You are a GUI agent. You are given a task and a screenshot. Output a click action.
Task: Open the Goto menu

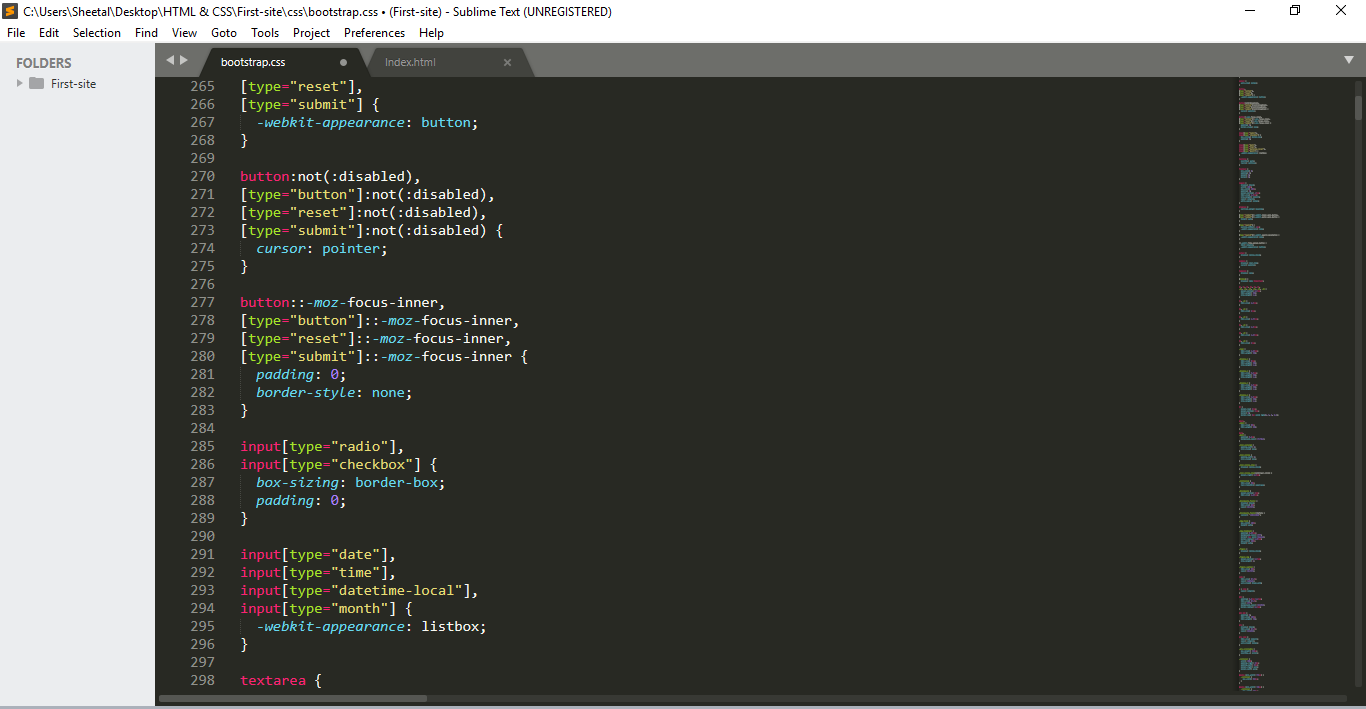(x=224, y=33)
